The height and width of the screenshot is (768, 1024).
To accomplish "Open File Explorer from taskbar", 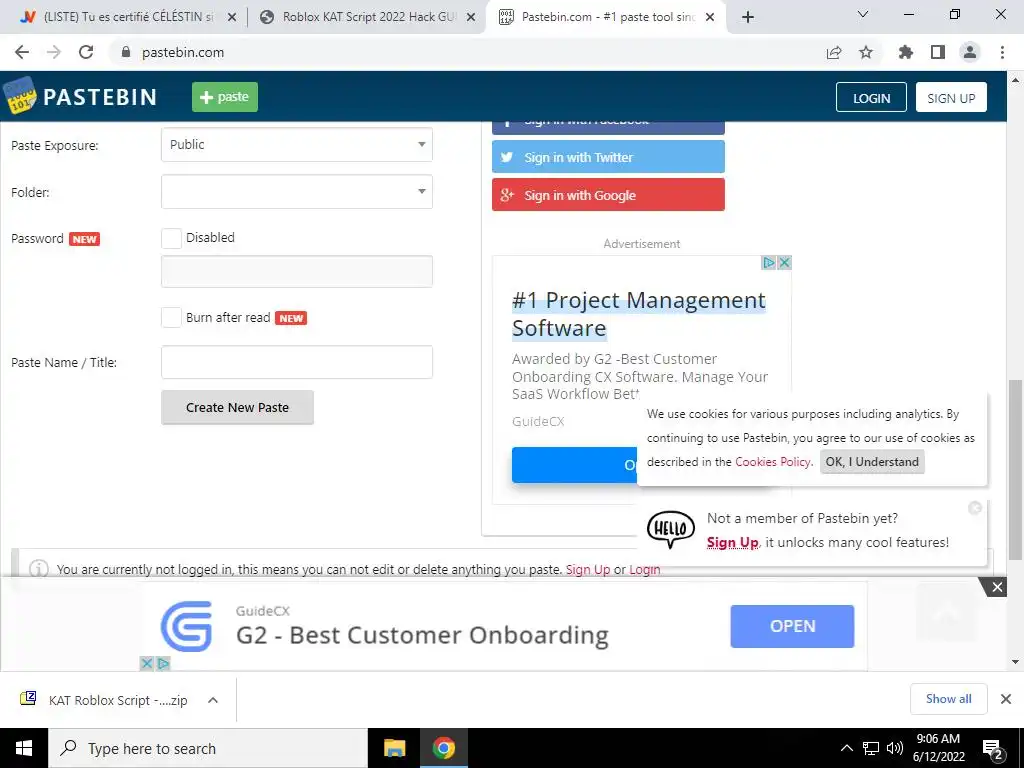I will click(394, 748).
